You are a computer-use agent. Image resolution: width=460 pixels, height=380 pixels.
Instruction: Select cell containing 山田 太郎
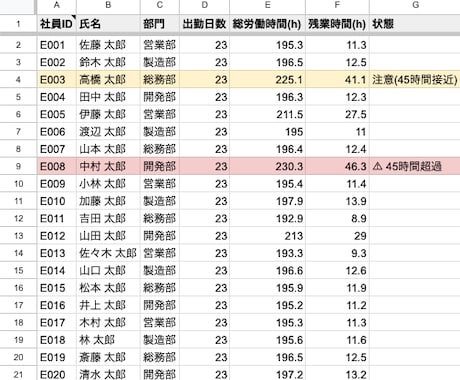point(108,235)
